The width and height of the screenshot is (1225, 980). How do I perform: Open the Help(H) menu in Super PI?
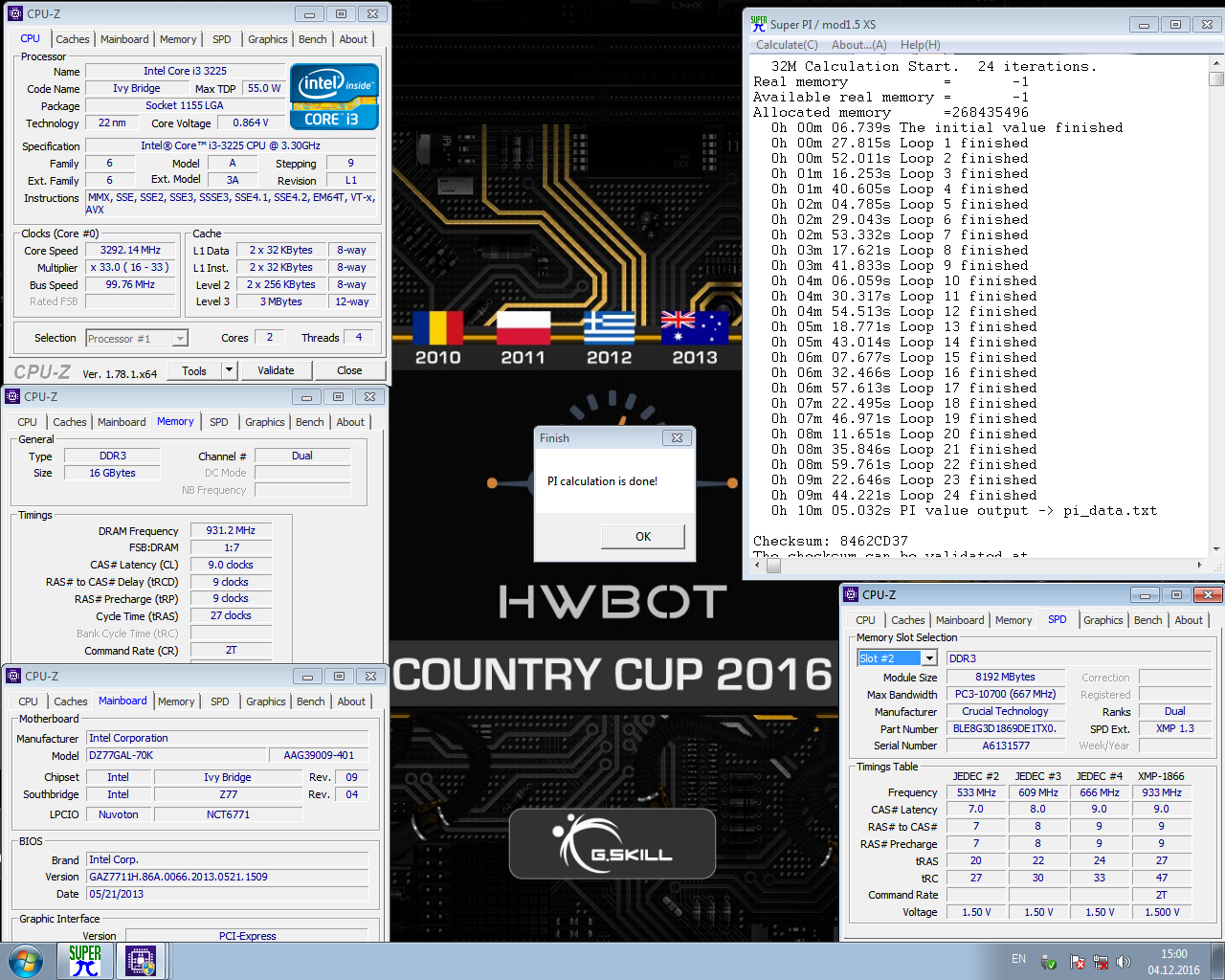(x=920, y=45)
